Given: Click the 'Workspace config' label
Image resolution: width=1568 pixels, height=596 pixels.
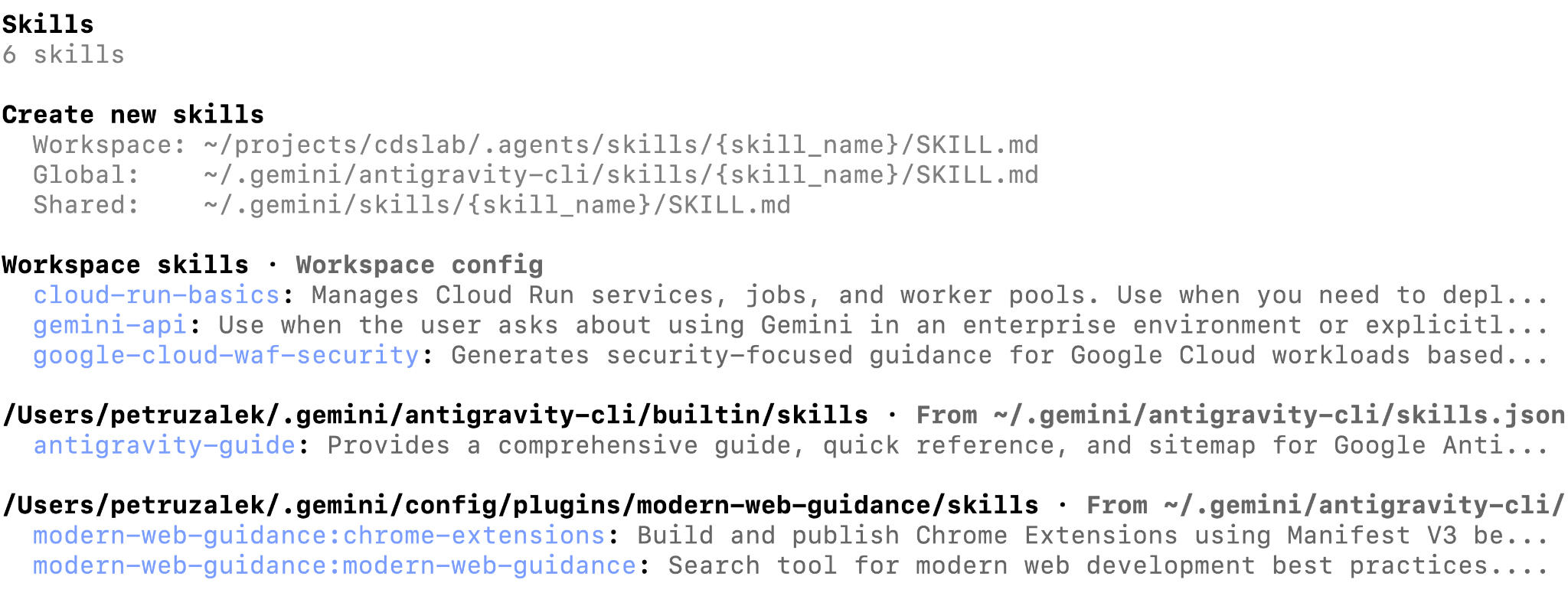Looking at the screenshot, I should pyautogui.click(x=420, y=265).
